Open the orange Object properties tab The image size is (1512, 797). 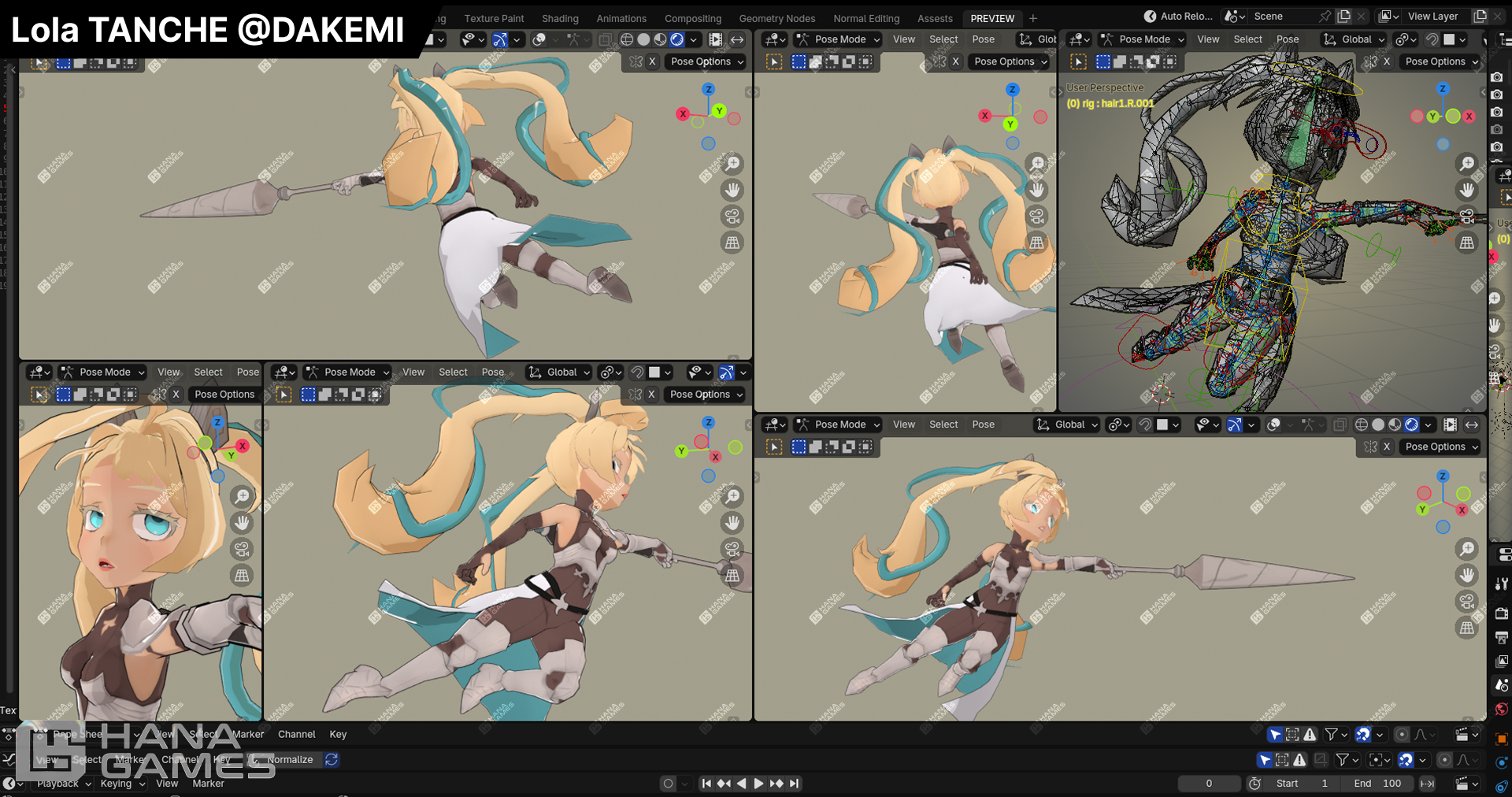1501,739
